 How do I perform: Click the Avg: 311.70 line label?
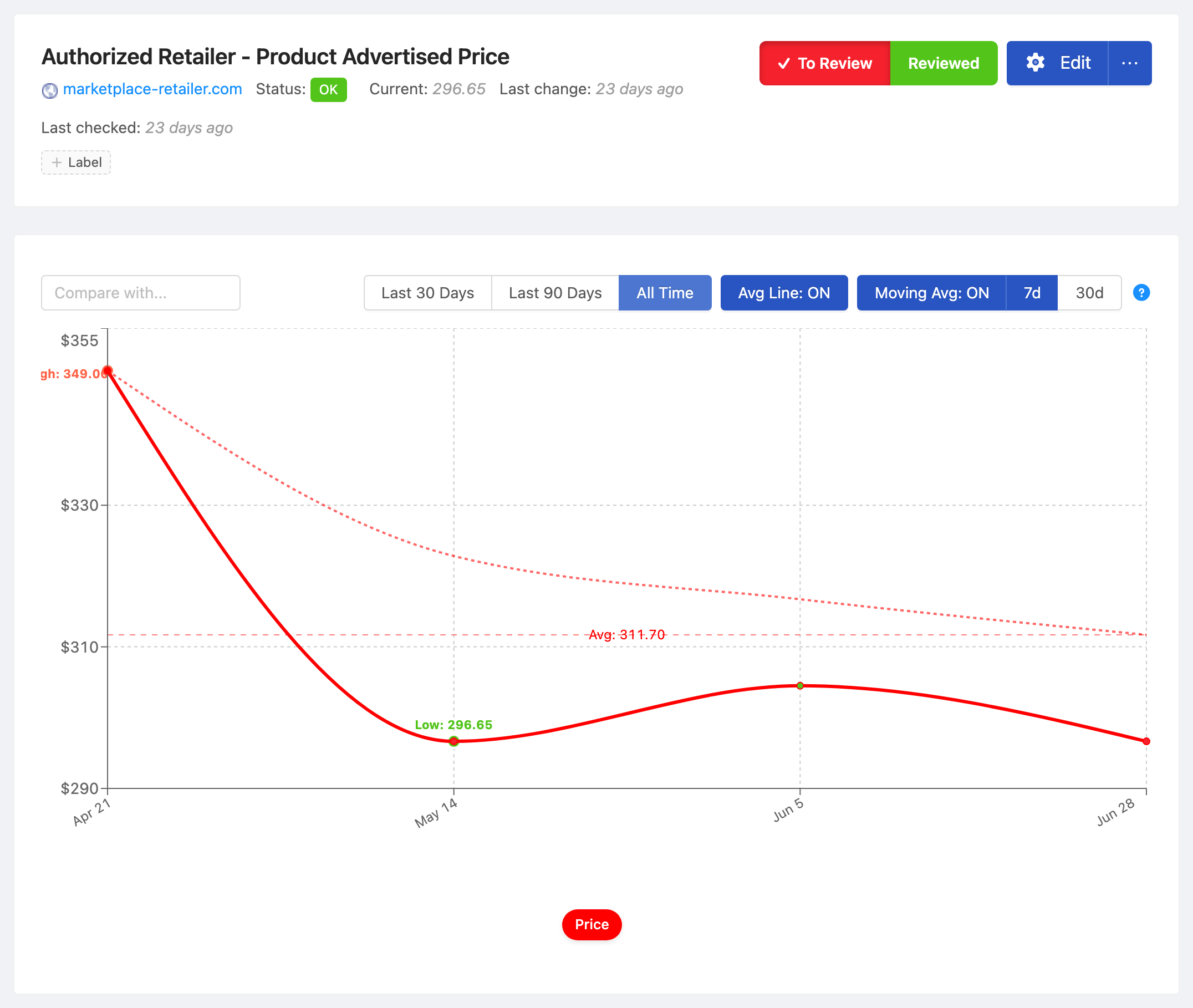tap(627, 634)
